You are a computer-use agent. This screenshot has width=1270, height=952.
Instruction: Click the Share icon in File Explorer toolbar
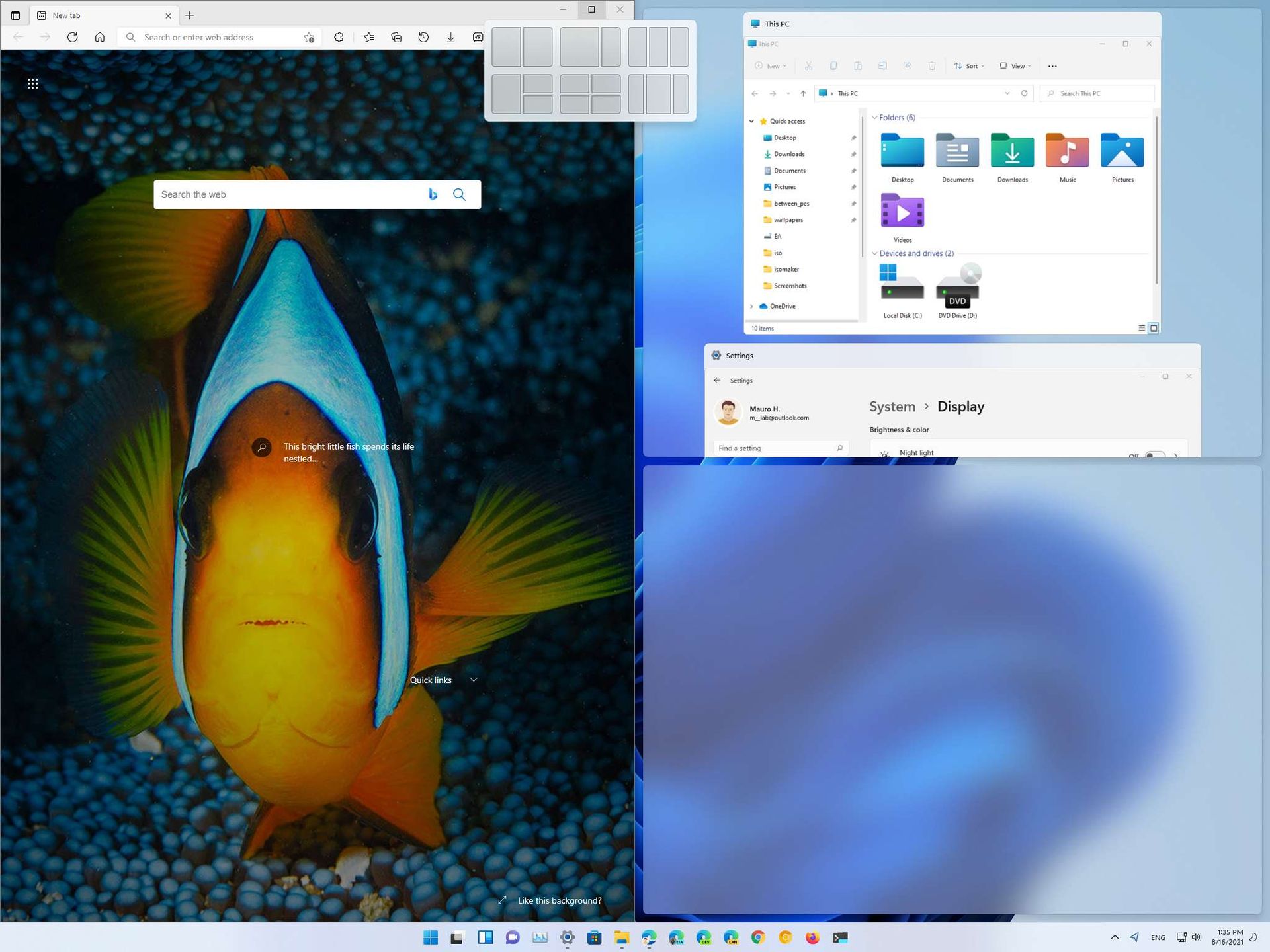pyautogui.click(x=908, y=66)
